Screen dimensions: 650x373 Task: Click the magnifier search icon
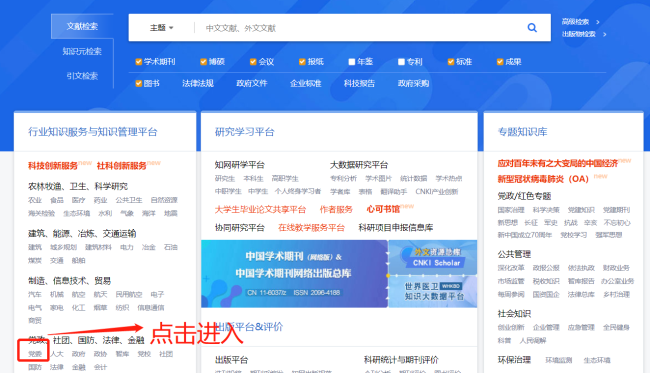[532, 28]
